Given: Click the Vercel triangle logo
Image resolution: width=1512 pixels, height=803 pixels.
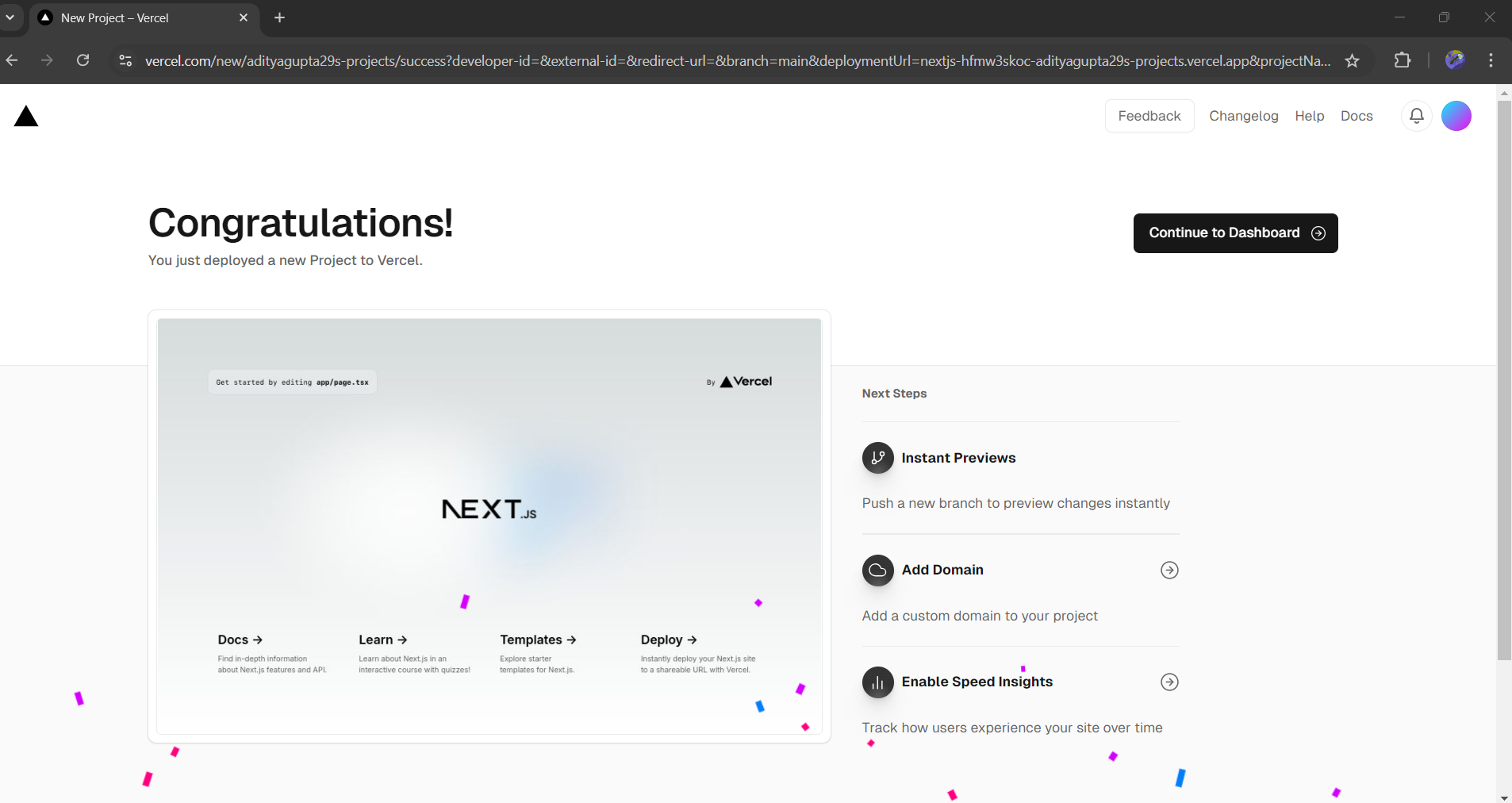Looking at the screenshot, I should click(26, 117).
